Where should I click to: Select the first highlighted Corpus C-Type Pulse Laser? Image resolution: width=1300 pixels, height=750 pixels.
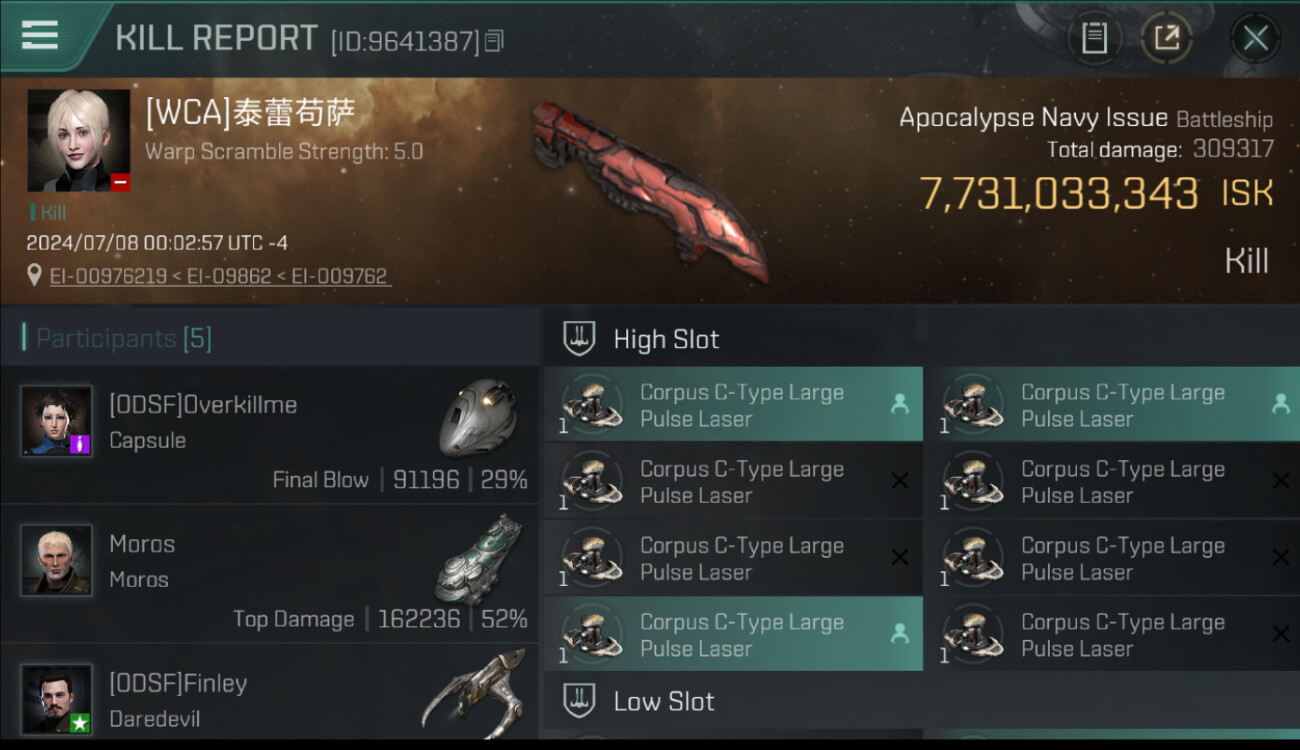733,405
